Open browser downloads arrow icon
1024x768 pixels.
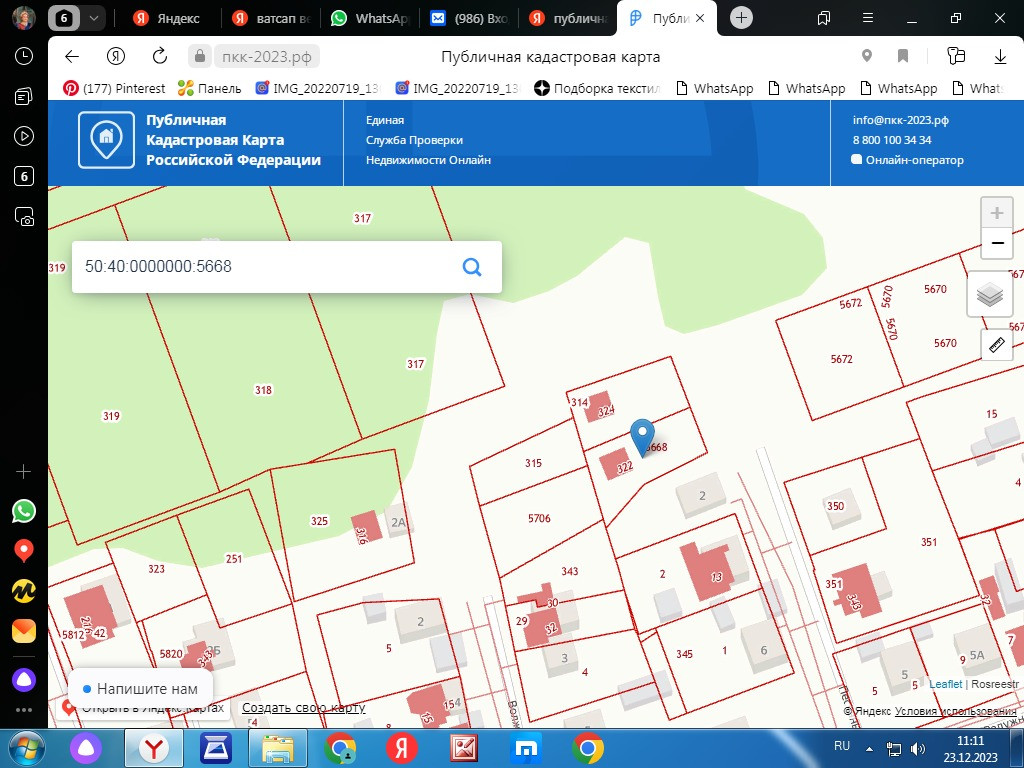tap(1000, 57)
